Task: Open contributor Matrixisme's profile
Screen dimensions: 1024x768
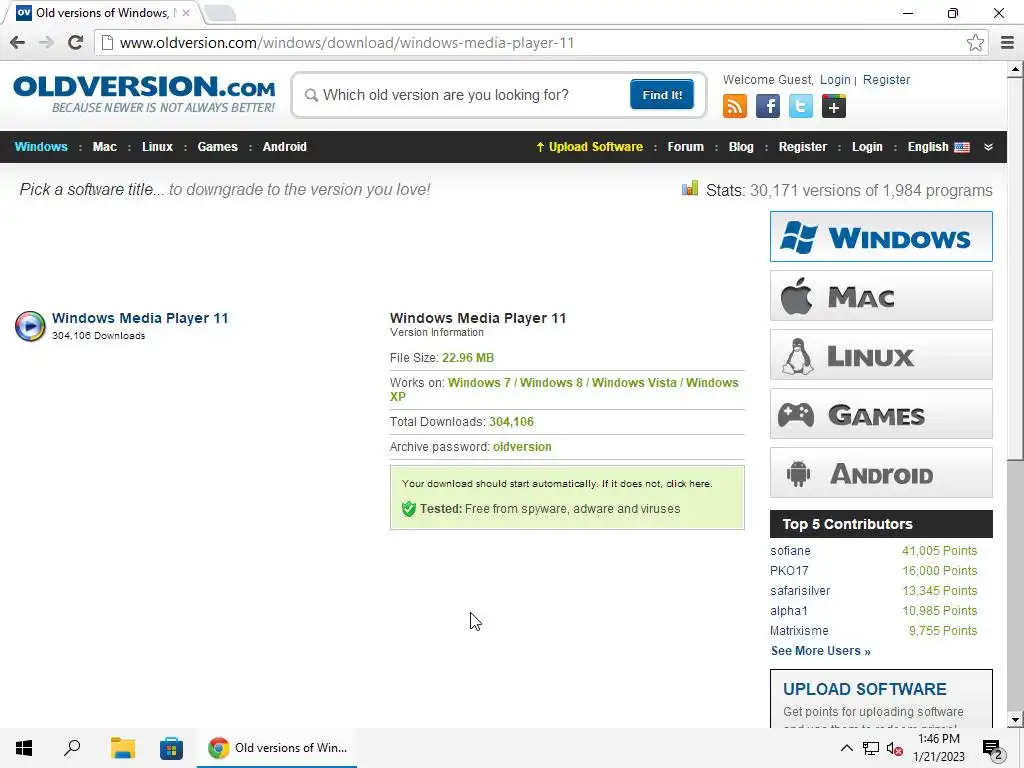Action: tap(799, 631)
